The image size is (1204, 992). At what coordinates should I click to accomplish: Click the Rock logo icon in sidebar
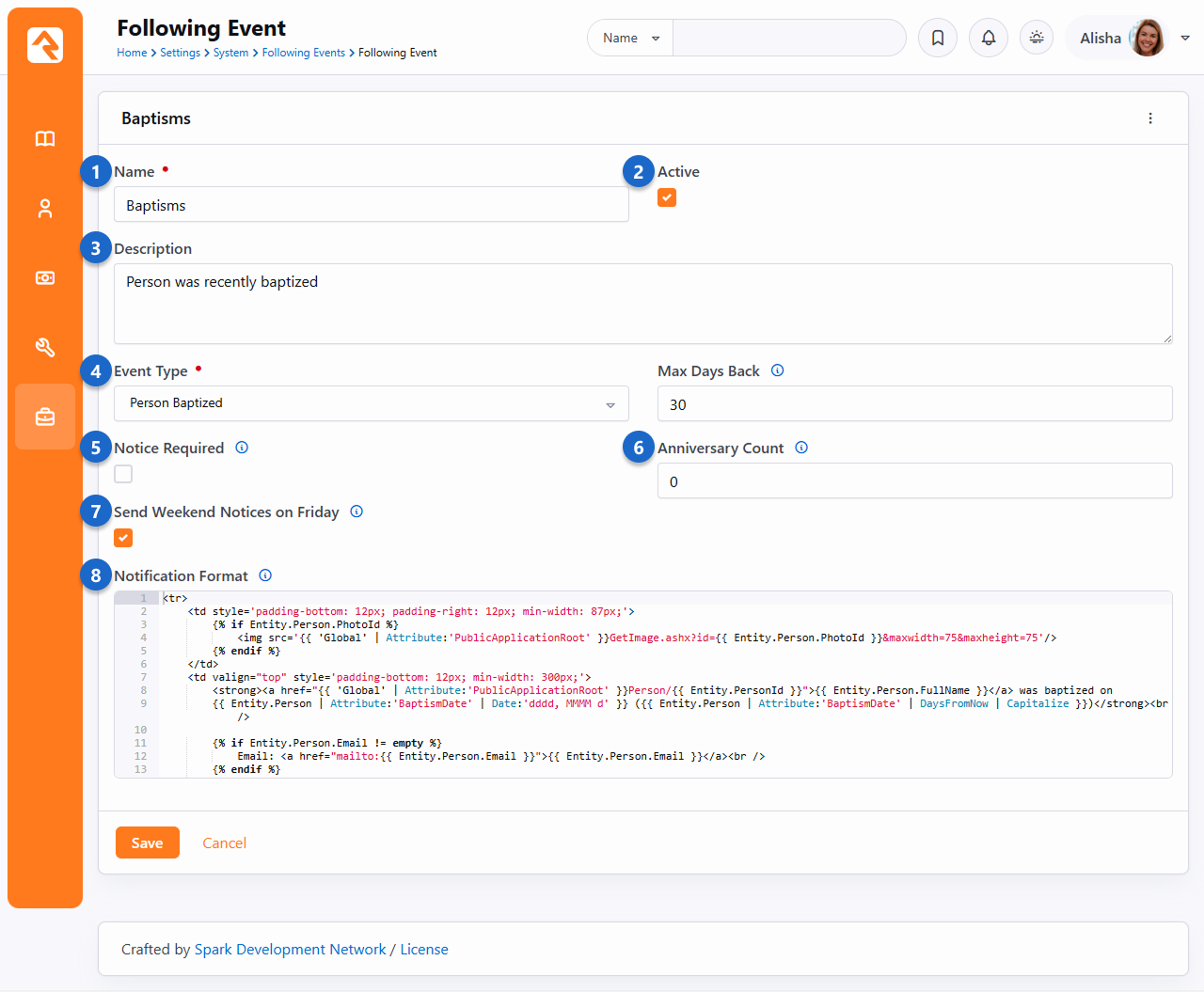[x=45, y=45]
